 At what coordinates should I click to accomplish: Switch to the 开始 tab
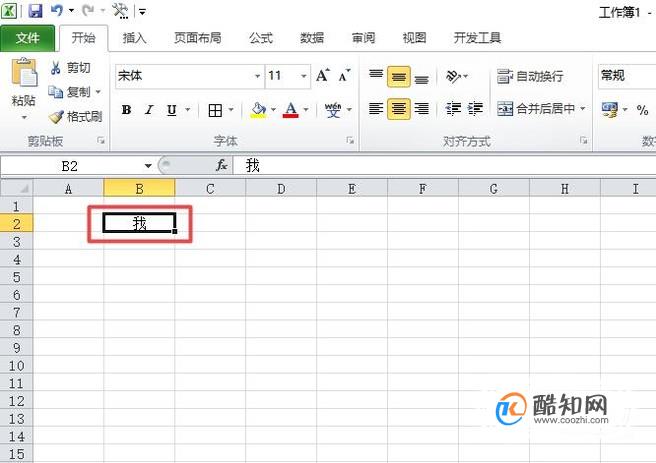(x=83, y=38)
